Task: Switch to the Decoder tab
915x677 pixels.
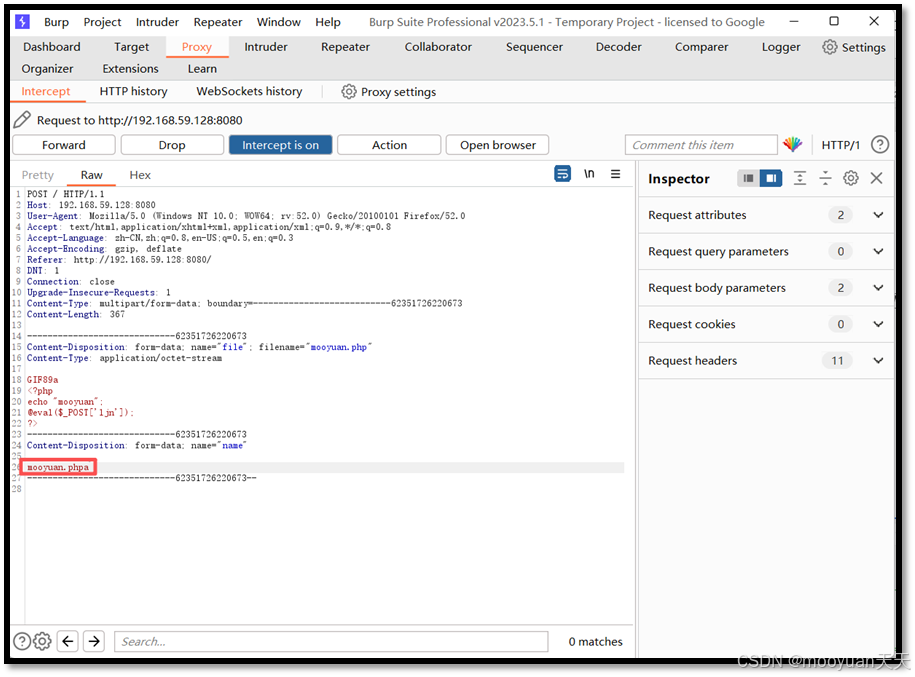Action: point(619,47)
